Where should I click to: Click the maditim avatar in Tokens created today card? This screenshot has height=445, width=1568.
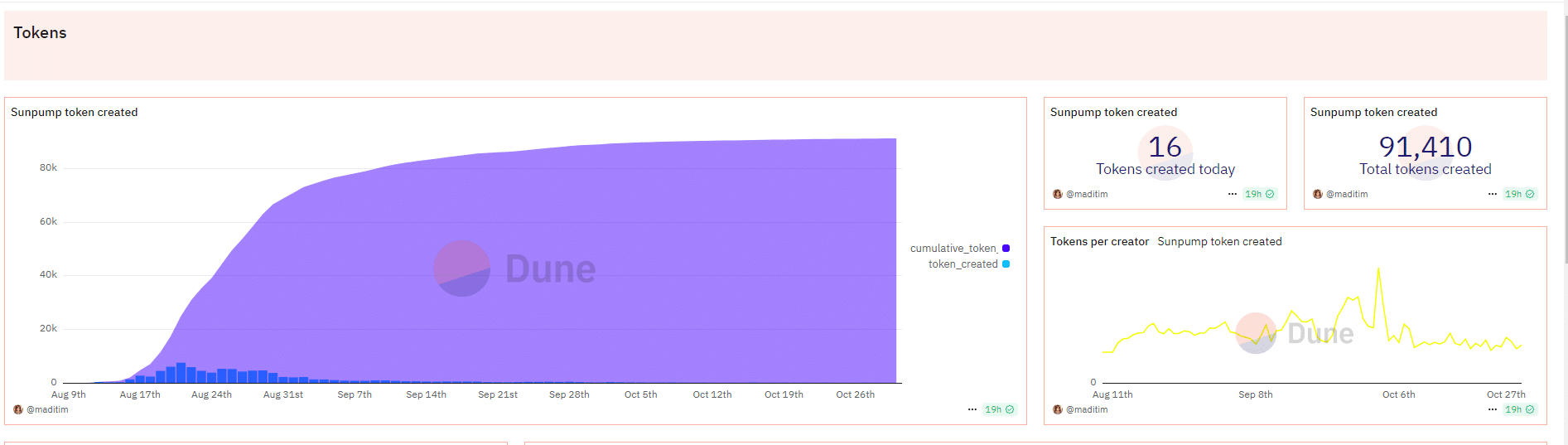click(1058, 194)
